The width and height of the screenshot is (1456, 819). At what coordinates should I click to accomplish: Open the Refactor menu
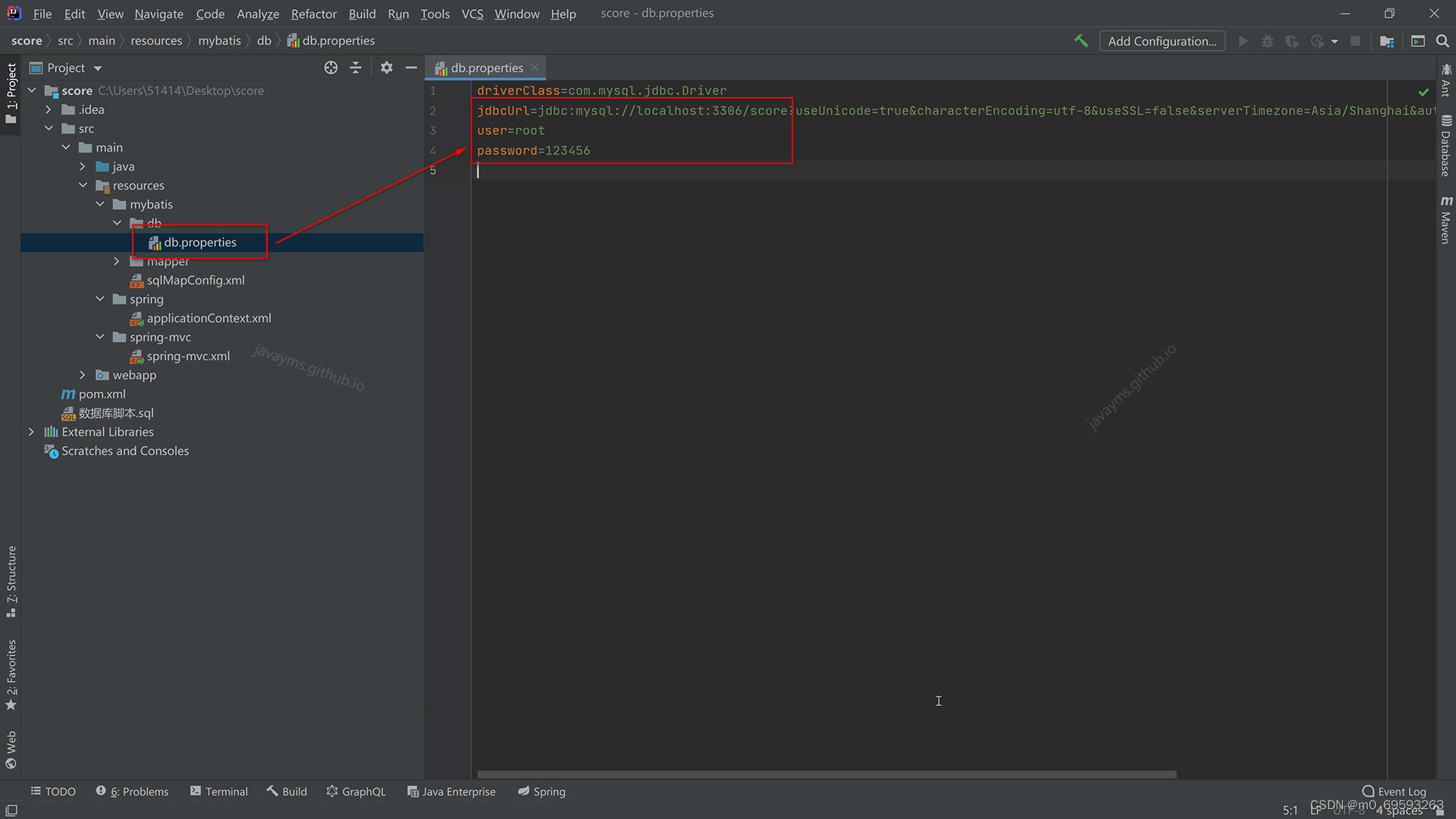(x=313, y=14)
